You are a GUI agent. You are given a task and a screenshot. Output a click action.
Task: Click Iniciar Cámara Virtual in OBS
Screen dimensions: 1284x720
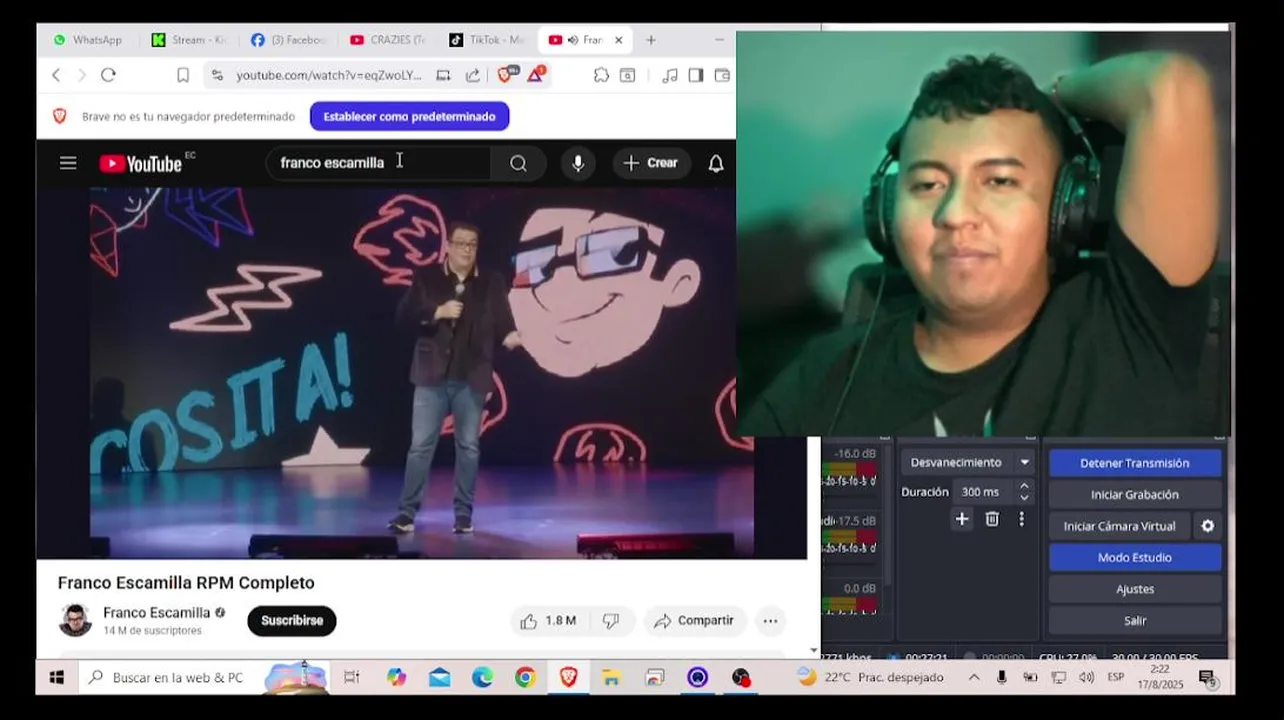click(x=1119, y=526)
